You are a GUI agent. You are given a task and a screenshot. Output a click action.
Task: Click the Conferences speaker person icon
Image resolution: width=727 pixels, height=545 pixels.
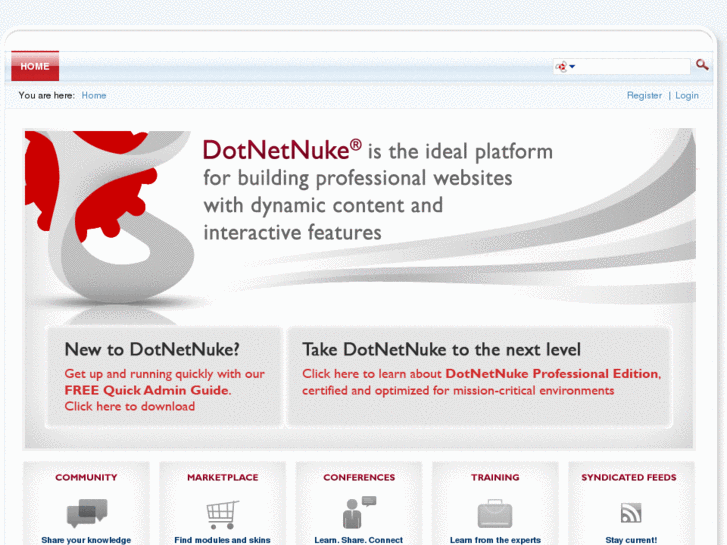pos(359,513)
